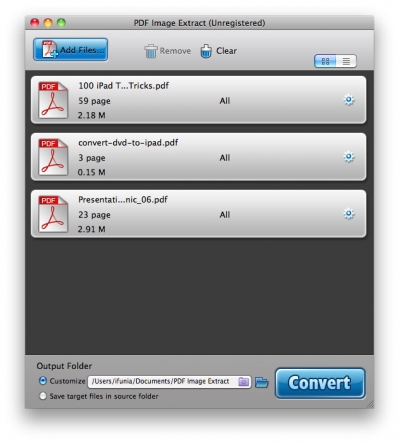400x443 pixels.
Task: Open settings gear for 100 iPad T...Tricks.pdf
Action: tap(349, 100)
